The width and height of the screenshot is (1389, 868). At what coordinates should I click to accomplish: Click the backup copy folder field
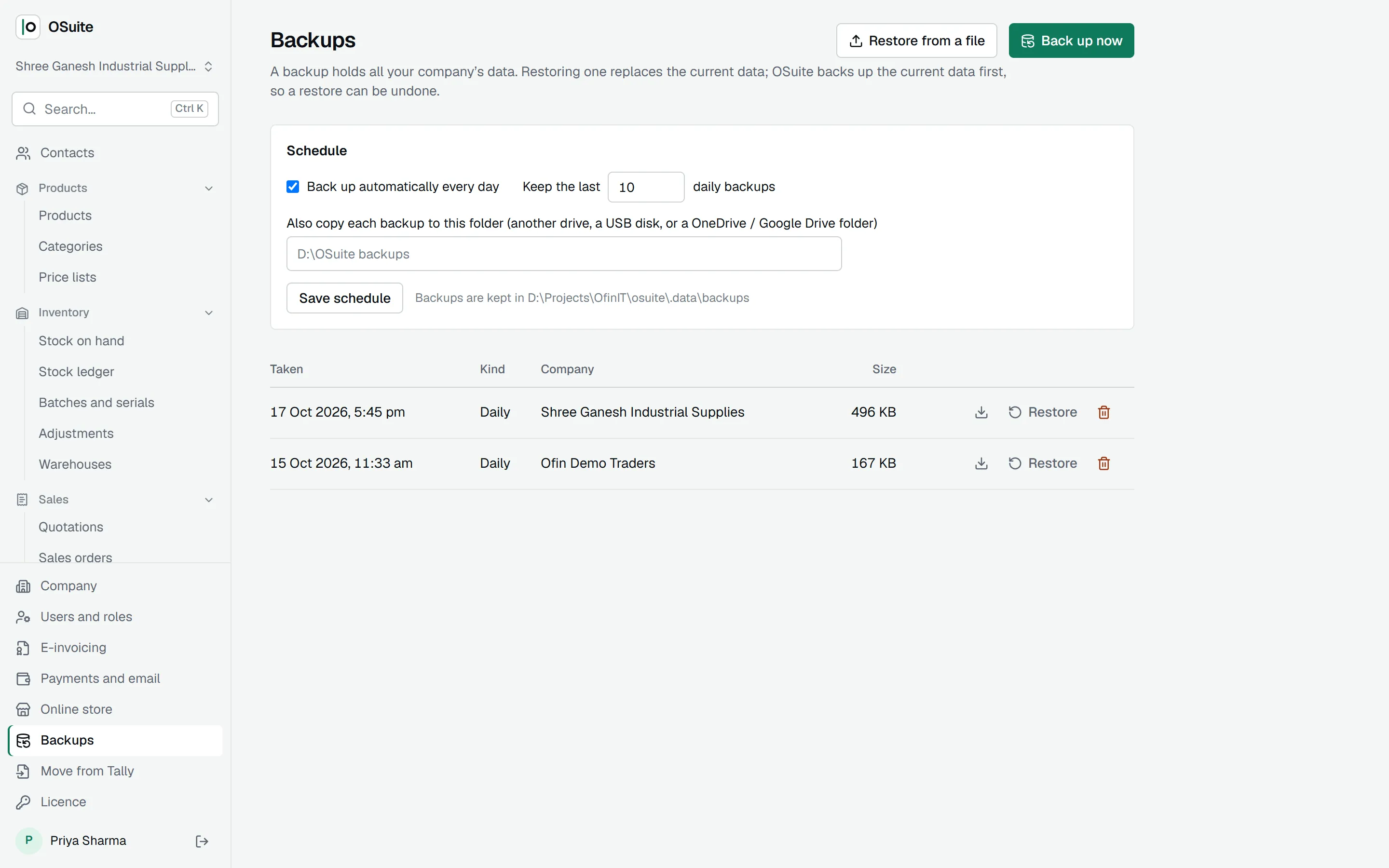(564, 254)
